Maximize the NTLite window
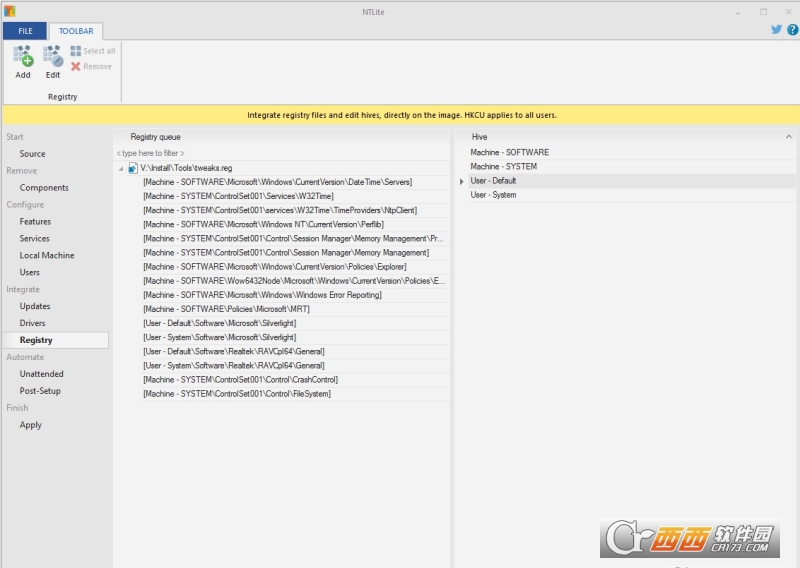Viewport: 800px width, 568px height. click(763, 12)
